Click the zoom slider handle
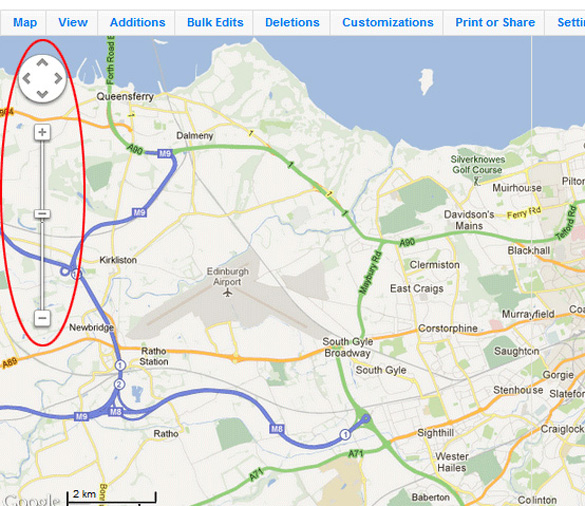The height and width of the screenshot is (506, 585). tap(42, 214)
